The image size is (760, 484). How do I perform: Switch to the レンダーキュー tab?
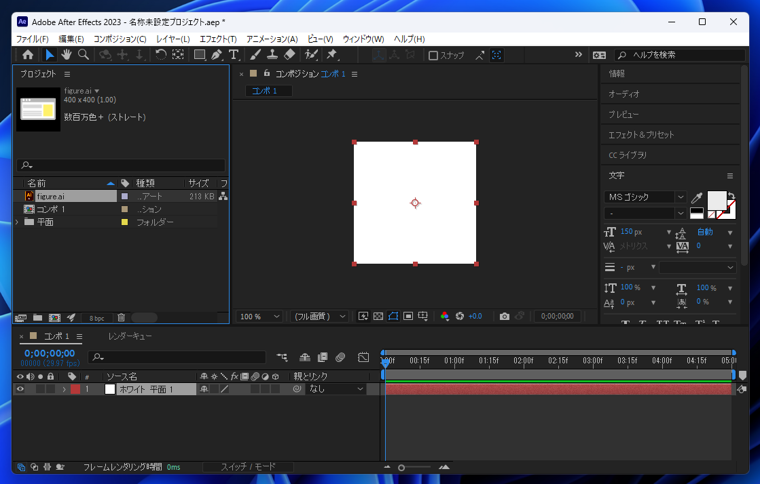tap(130, 336)
